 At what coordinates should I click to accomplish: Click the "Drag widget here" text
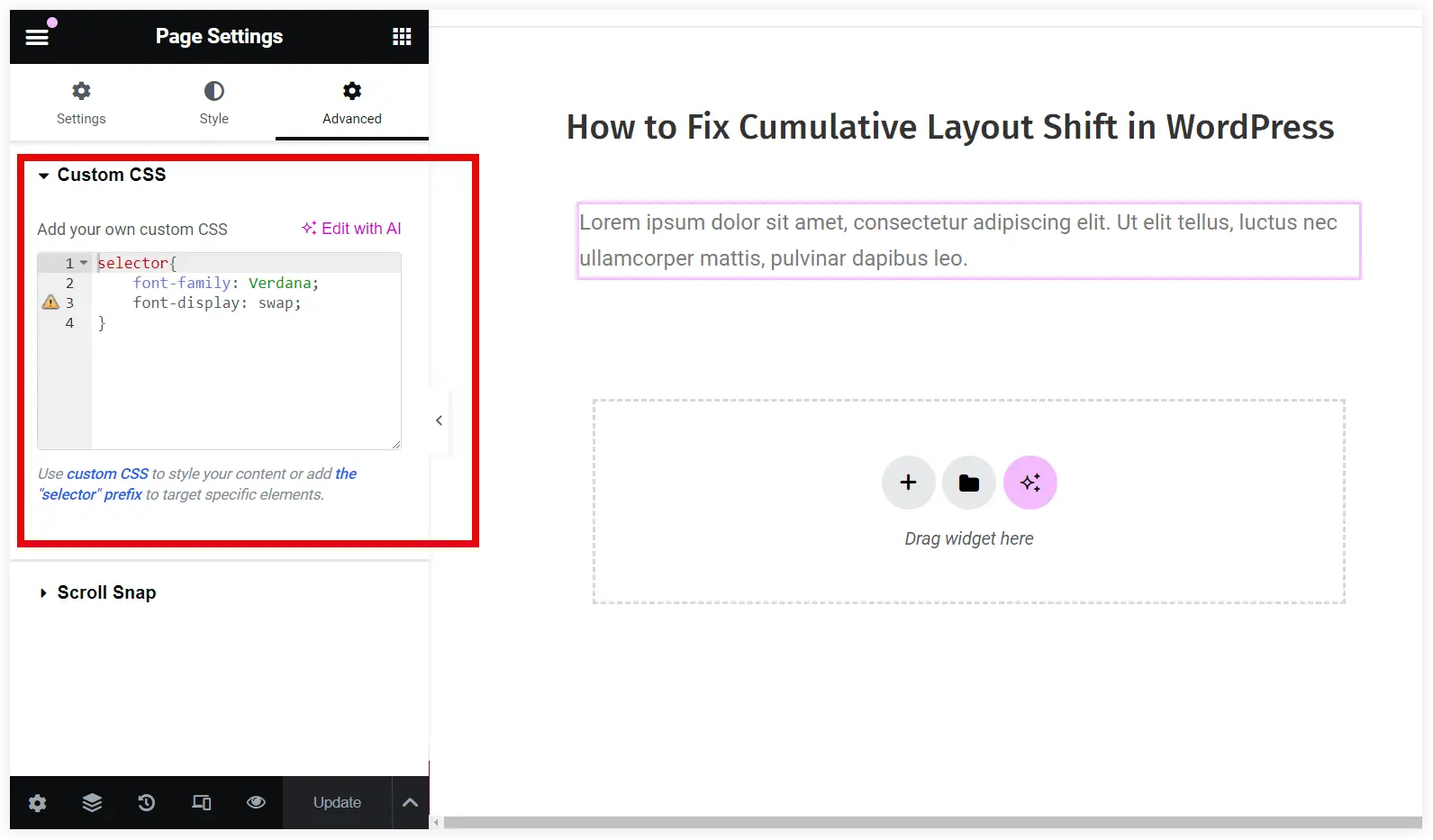pos(969,538)
